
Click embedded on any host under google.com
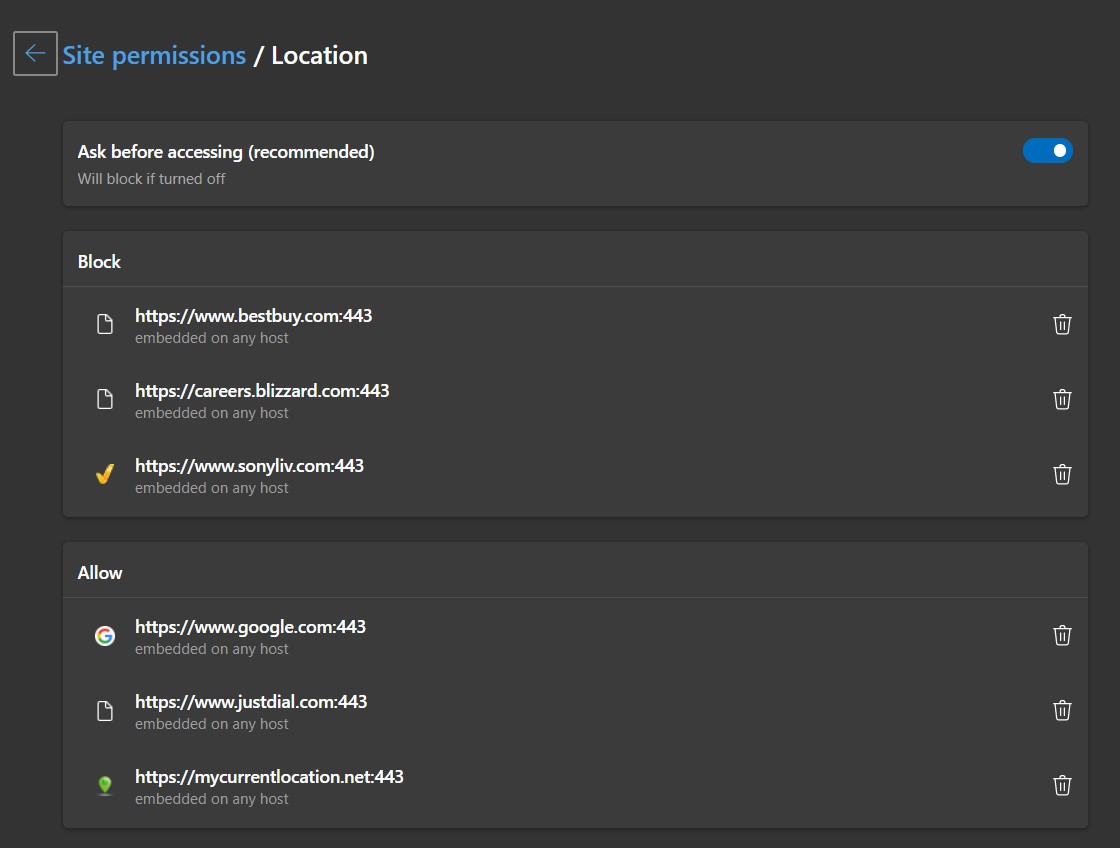211,649
